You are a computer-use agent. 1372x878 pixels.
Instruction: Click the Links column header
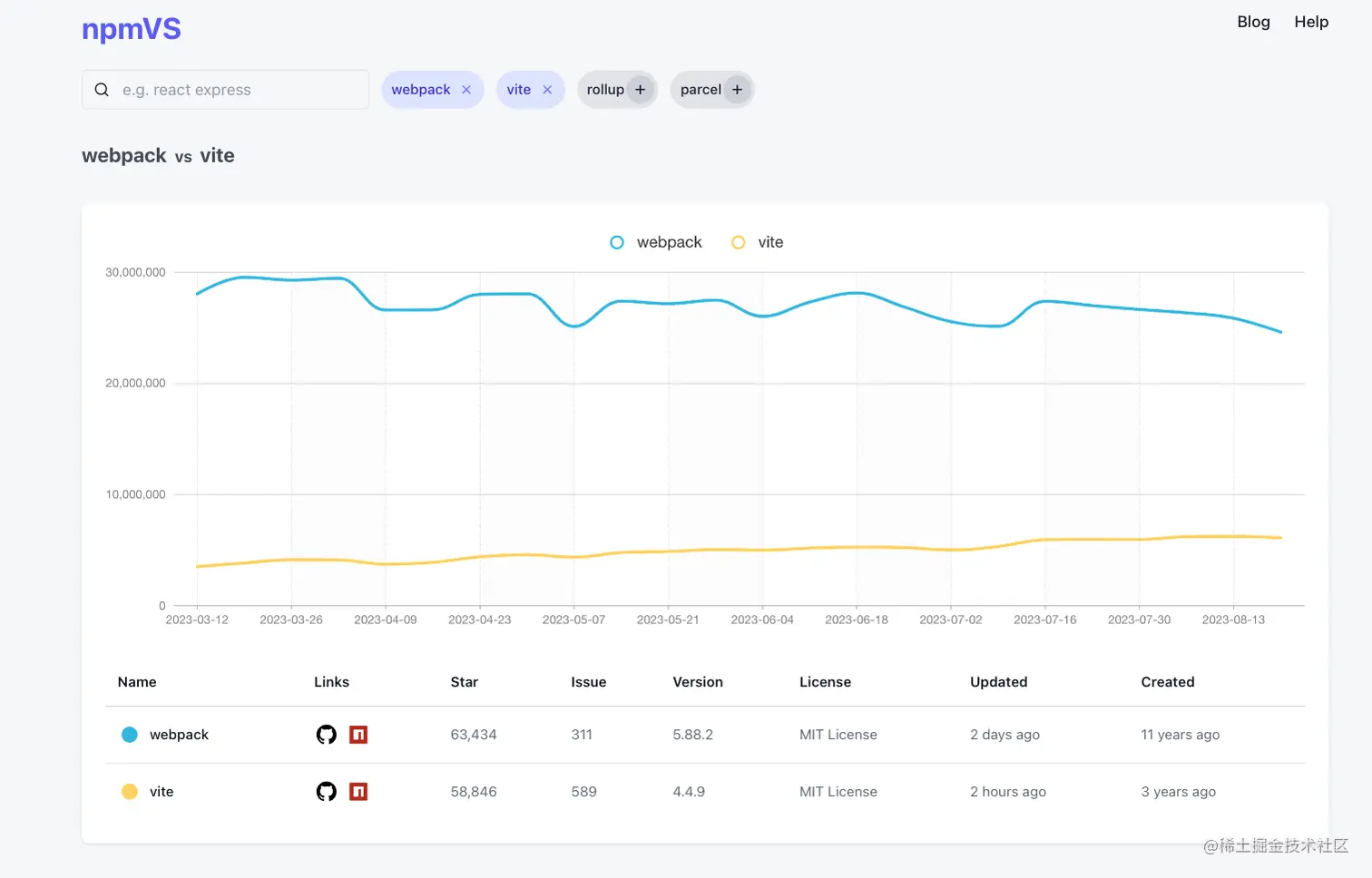(x=331, y=682)
